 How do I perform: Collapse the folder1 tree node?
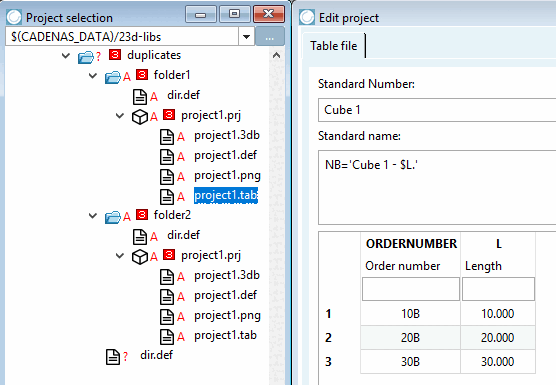pyautogui.click(x=93, y=76)
